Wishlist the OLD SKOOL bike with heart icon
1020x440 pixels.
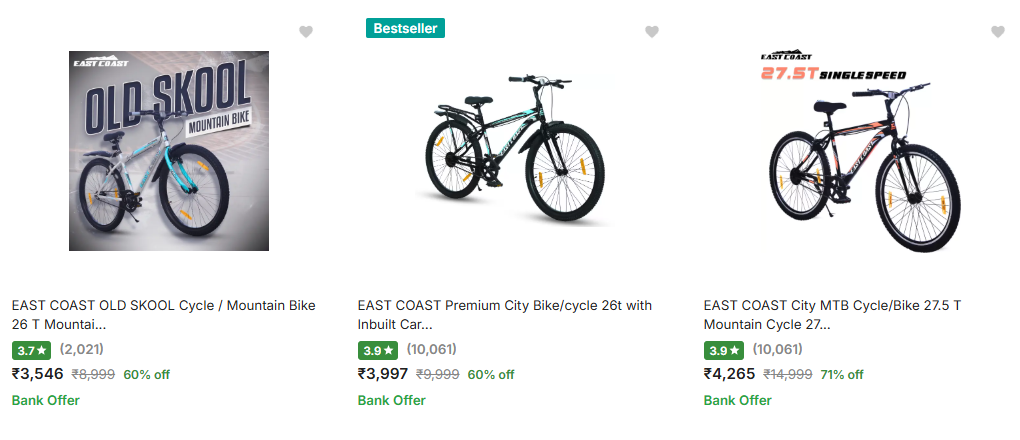[306, 31]
